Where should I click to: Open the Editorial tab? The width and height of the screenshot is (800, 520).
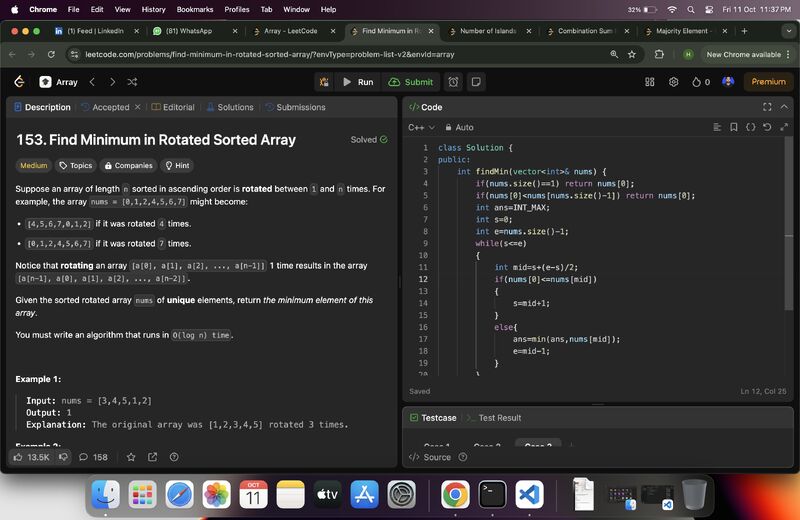[x=173, y=107]
